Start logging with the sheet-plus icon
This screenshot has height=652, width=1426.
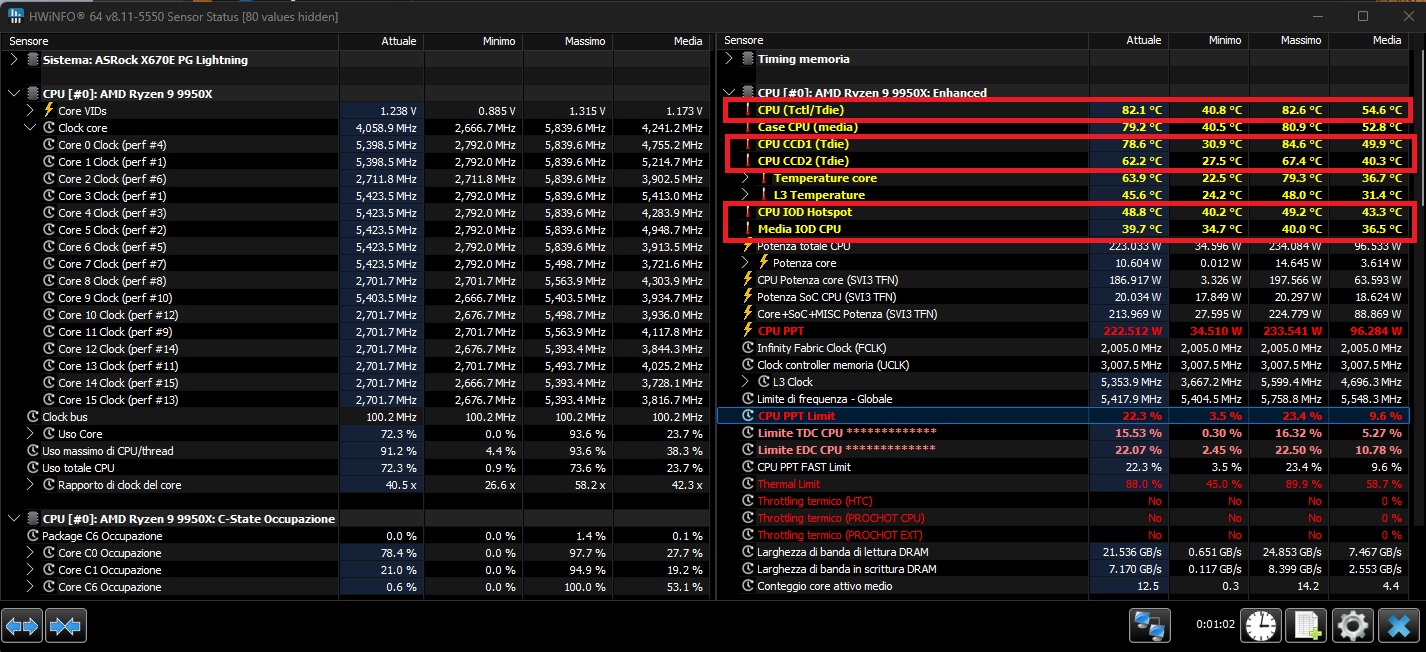1306,626
